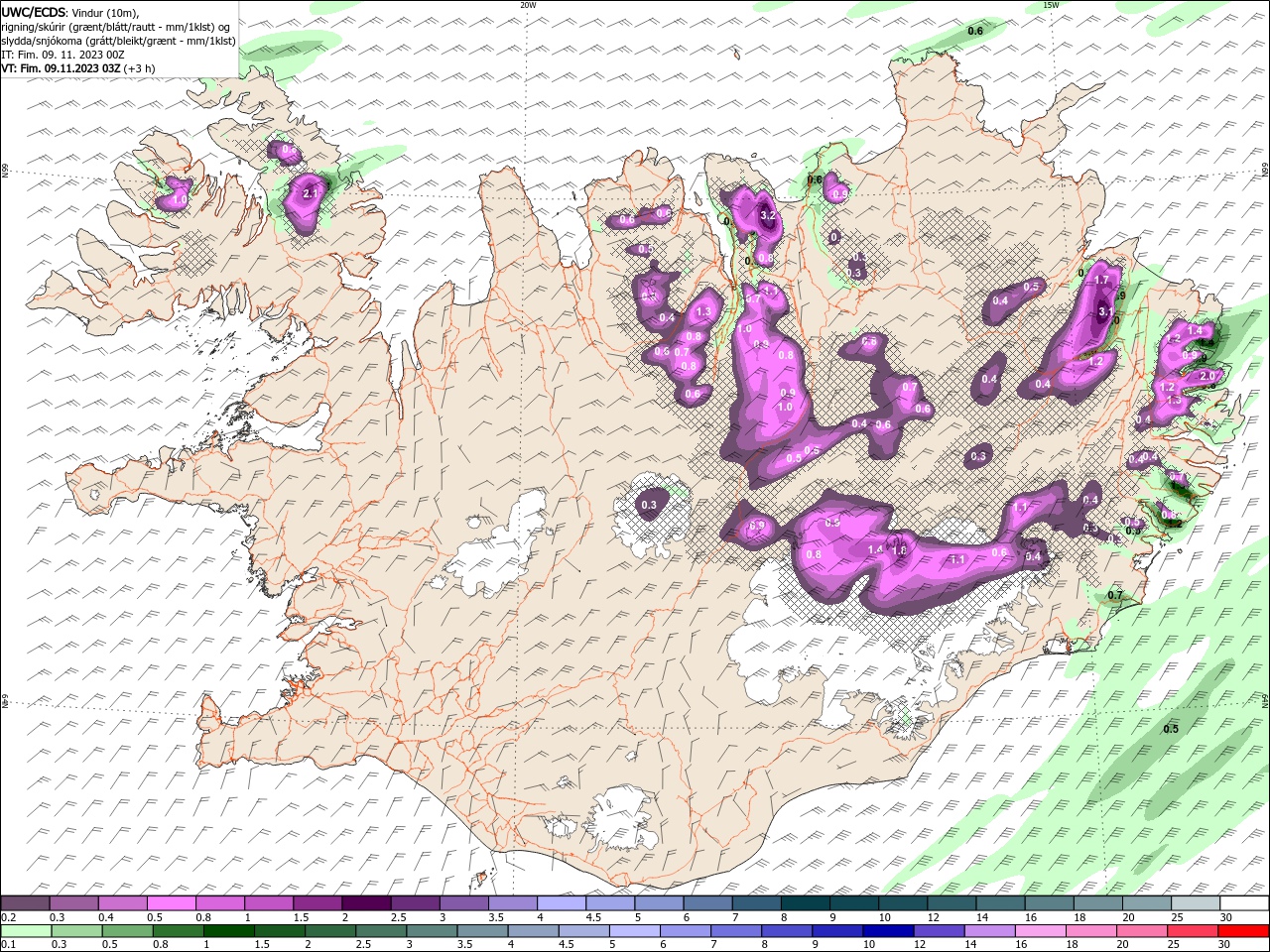Select bottom legend lightest green swatch at 0.1
The width and height of the screenshot is (1270, 952).
pos(25,931)
